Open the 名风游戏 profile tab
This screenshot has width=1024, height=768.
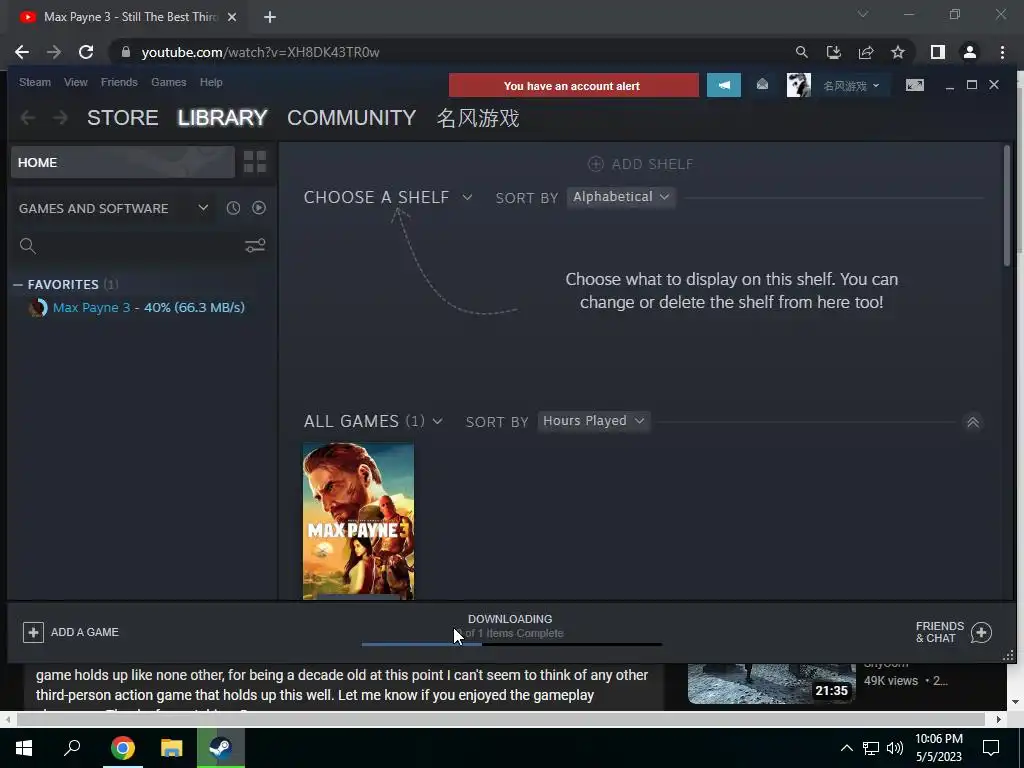click(x=478, y=118)
